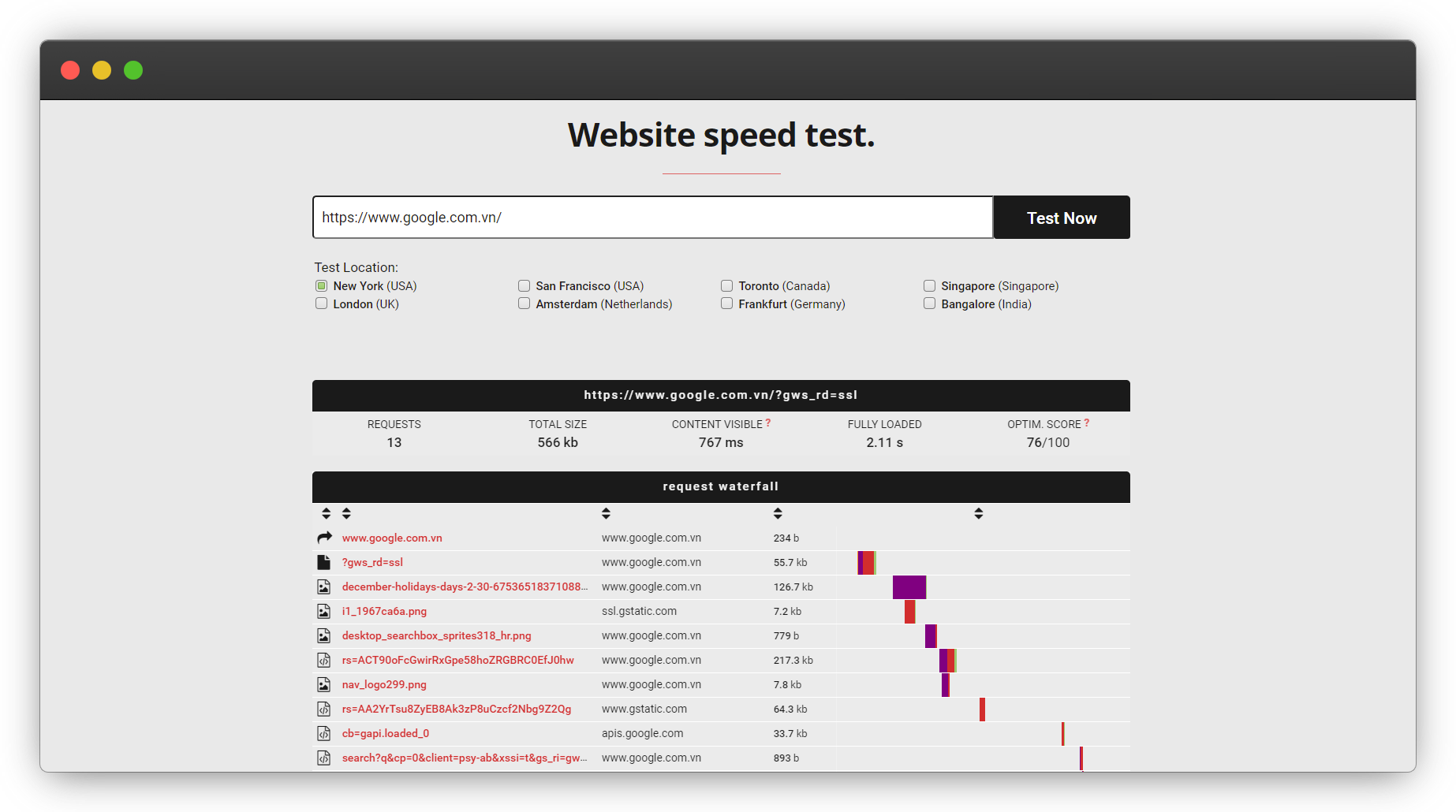Viewport: 1456px width, 812px height.
Task: Click the waterfall bar for desktop_searchbox_sprites318_hr.png
Action: tap(931, 636)
